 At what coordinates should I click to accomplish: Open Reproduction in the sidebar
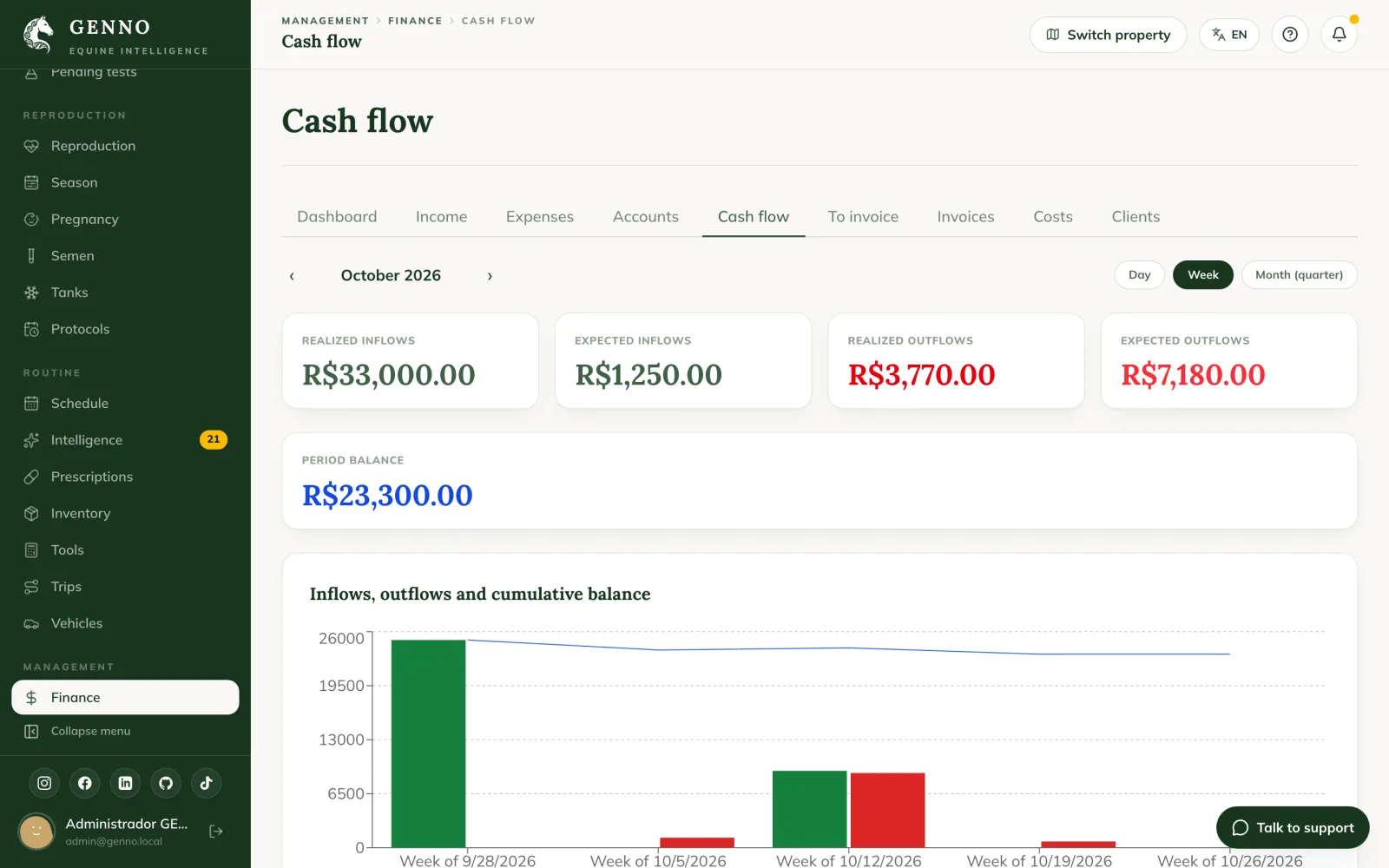pos(125,146)
